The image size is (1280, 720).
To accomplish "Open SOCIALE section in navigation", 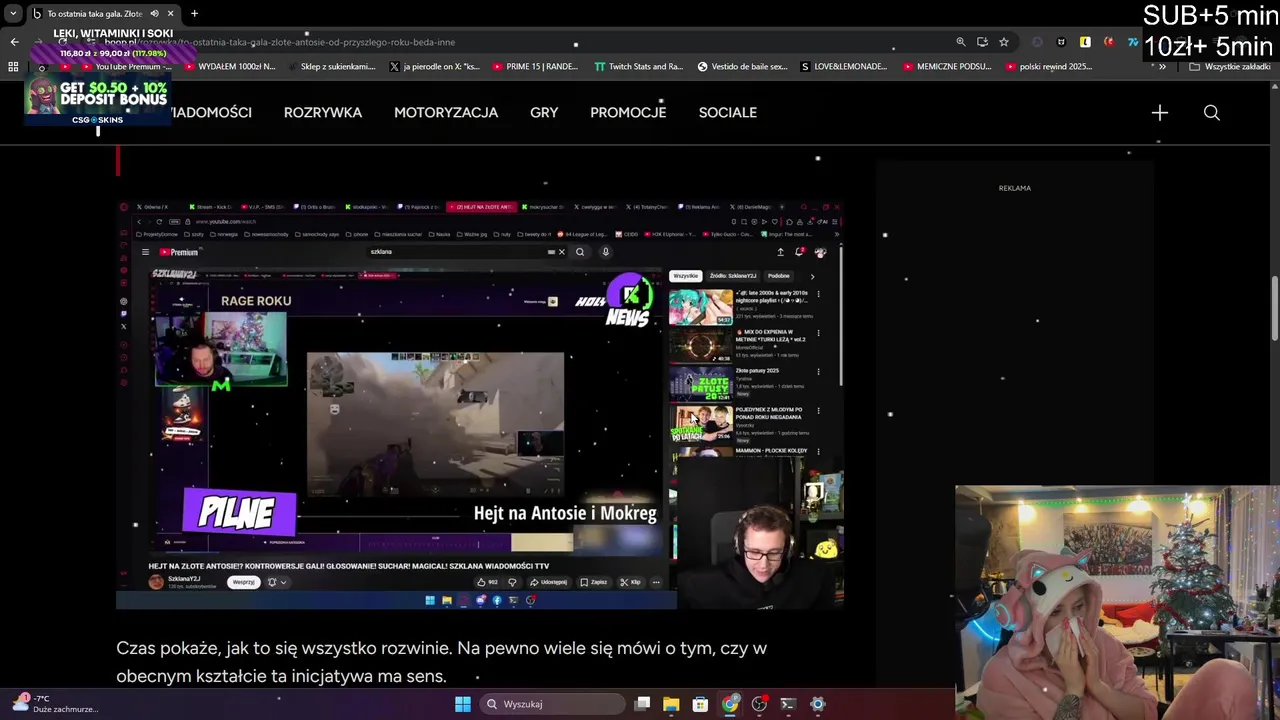I will [x=728, y=113].
